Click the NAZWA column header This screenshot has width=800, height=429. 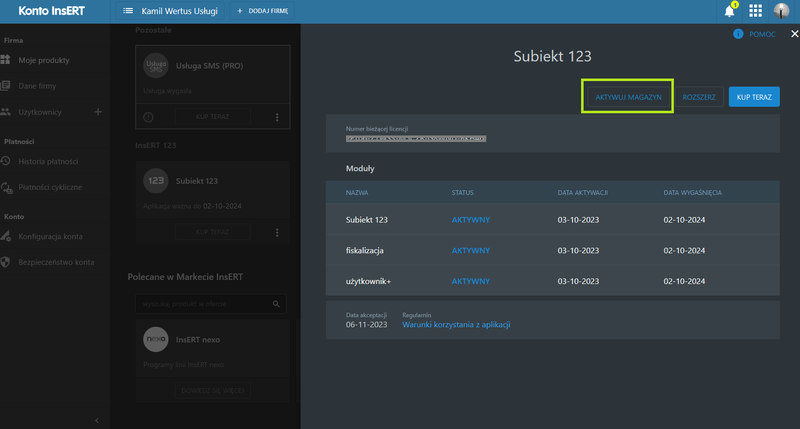tap(357, 193)
